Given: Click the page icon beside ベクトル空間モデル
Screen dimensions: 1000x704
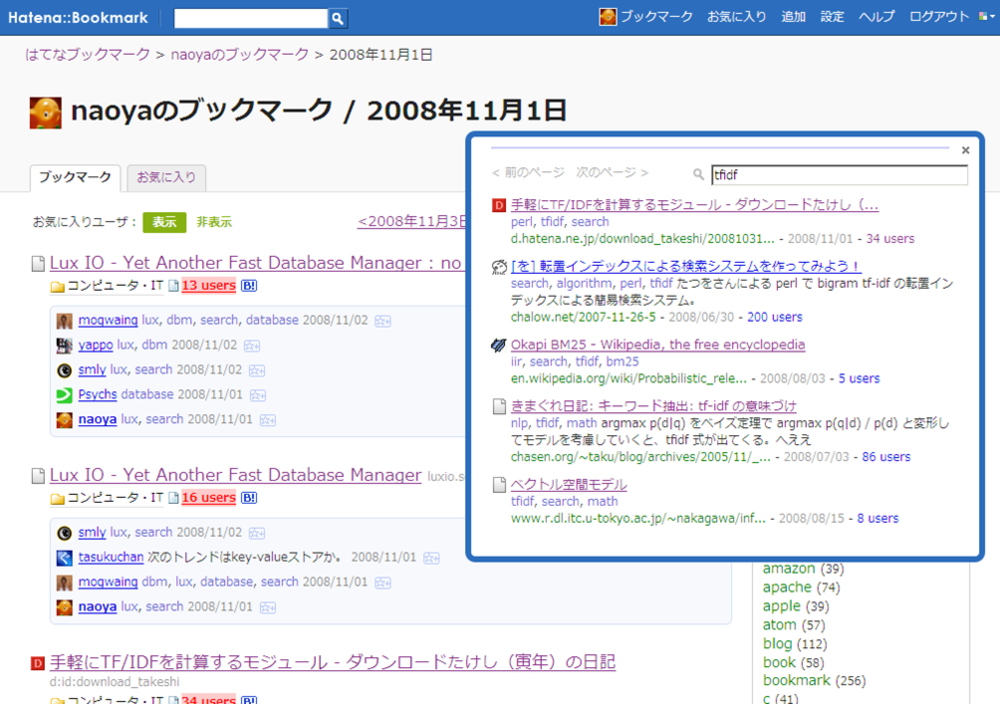Looking at the screenshot, I should tap(499, 485).
